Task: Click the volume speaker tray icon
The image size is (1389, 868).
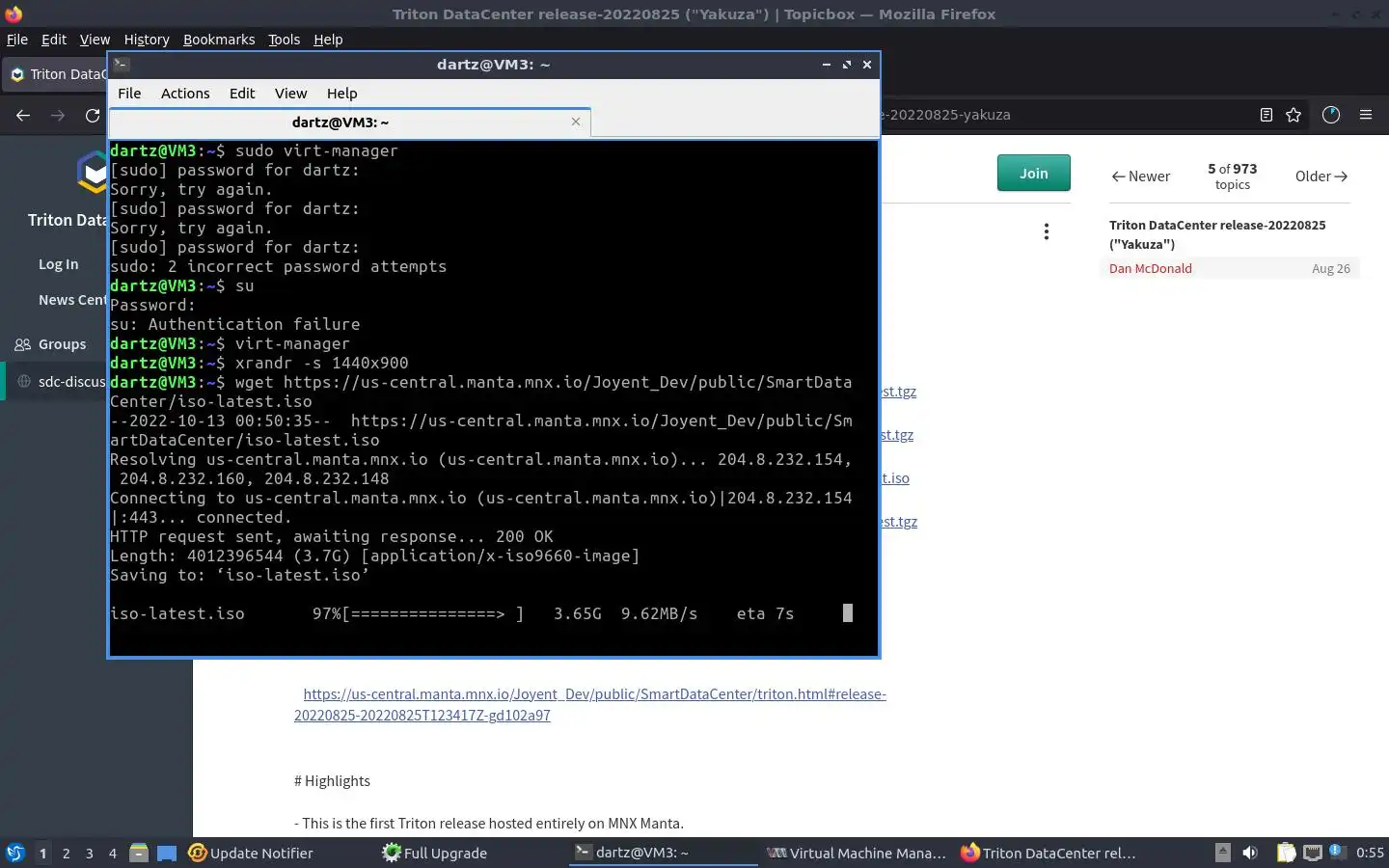Action: 1250,853
